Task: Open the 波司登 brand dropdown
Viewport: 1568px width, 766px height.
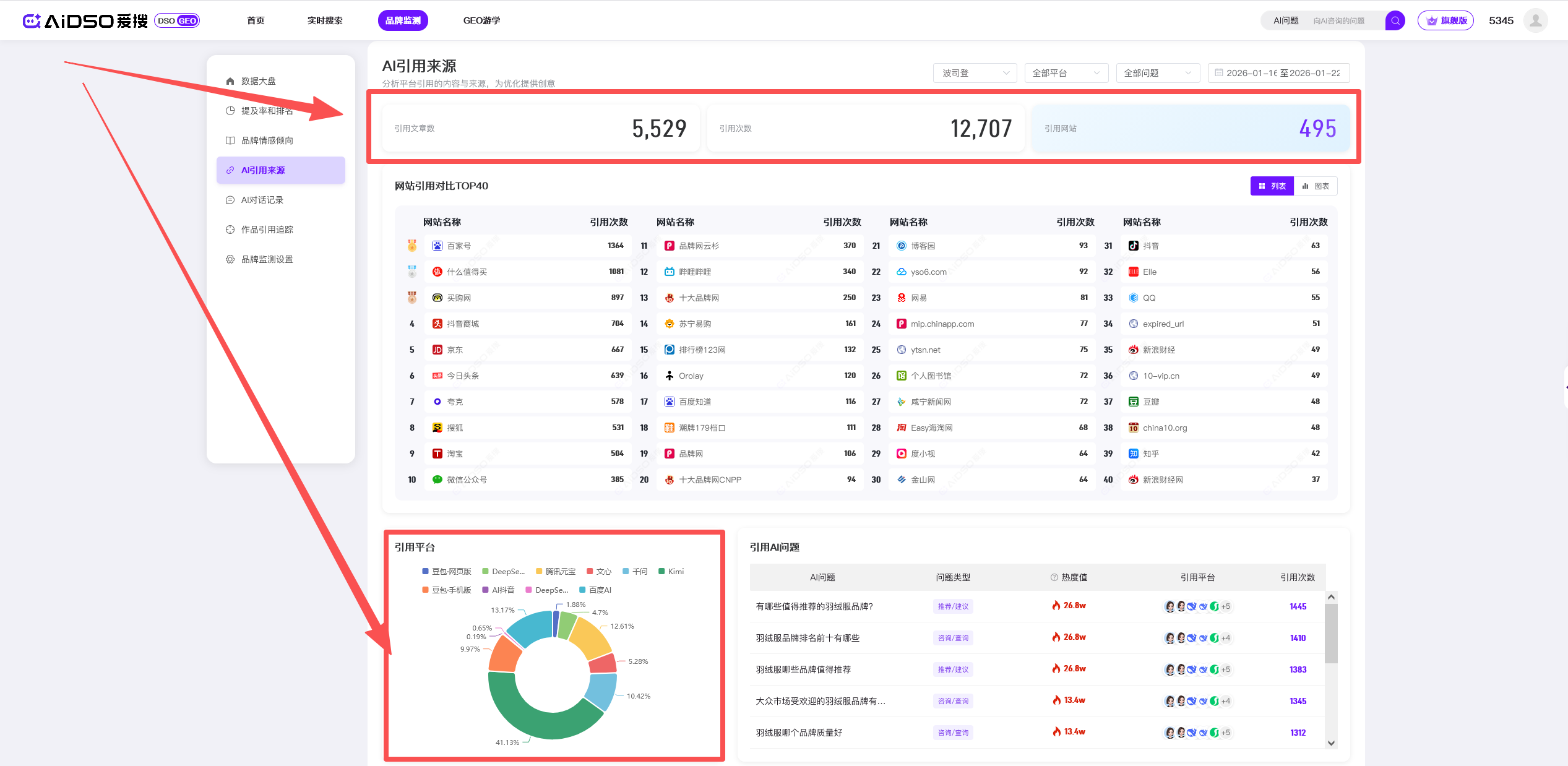Action: tap(975, 73)
